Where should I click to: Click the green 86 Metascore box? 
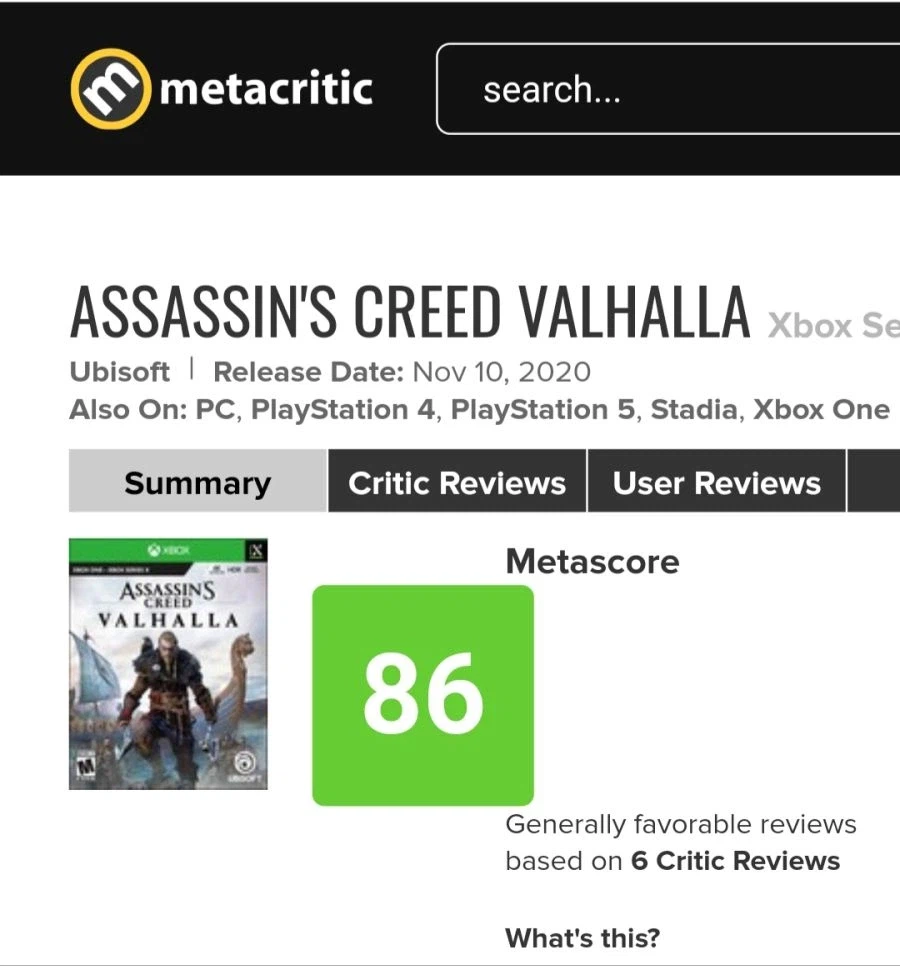coord(423,695)
